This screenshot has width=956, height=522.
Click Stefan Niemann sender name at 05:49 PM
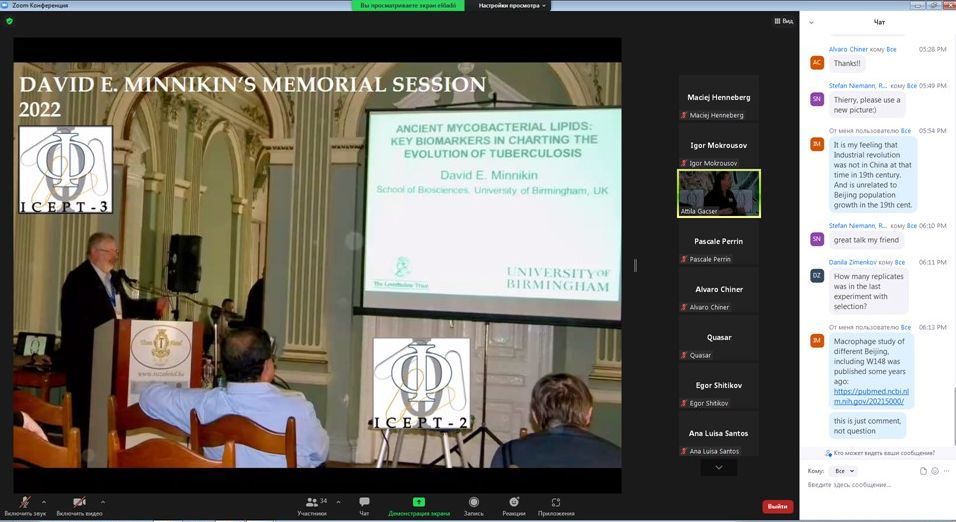coord(858,86)
